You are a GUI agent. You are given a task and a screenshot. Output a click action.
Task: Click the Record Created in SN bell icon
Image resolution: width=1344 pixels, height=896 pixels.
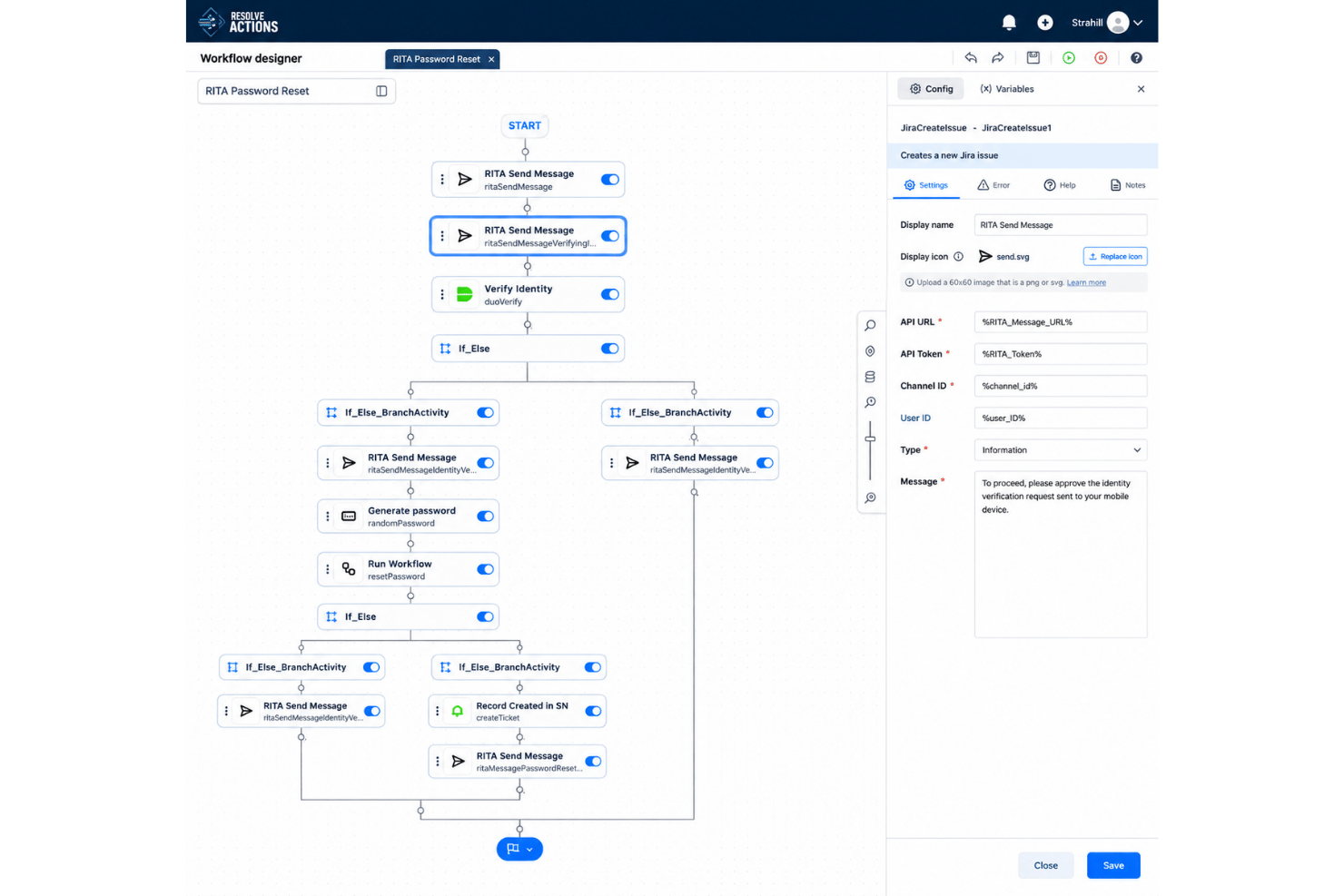click(458, 711)
